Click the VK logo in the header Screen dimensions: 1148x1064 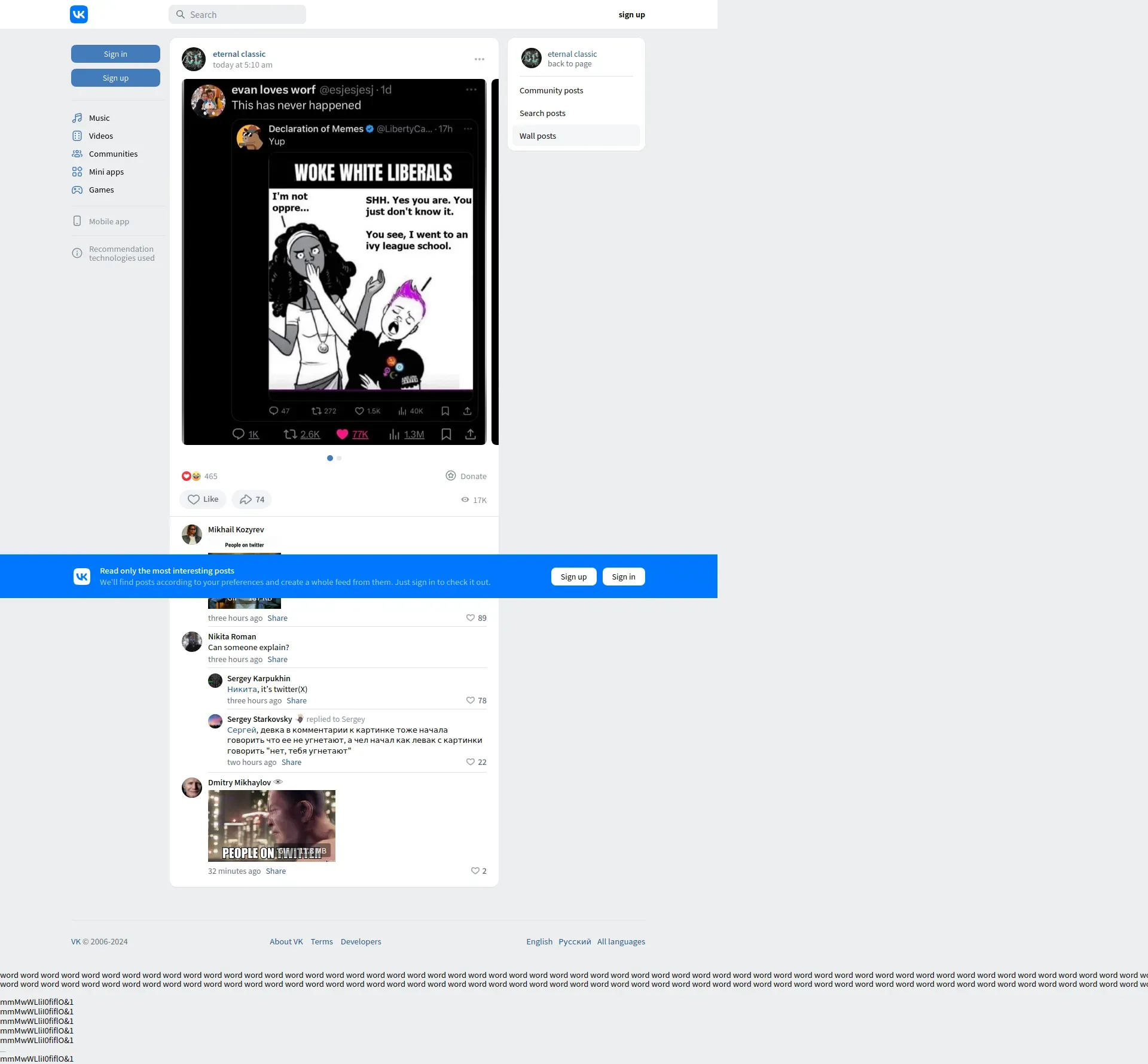click(79, 14)
